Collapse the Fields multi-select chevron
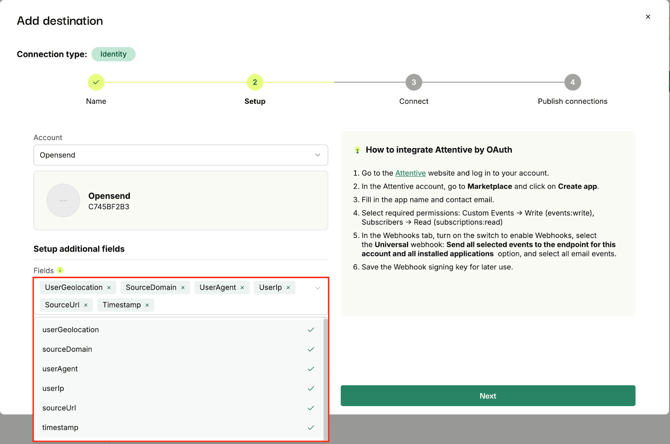Screen dimensions: 670x444 (x=317, y=288)
